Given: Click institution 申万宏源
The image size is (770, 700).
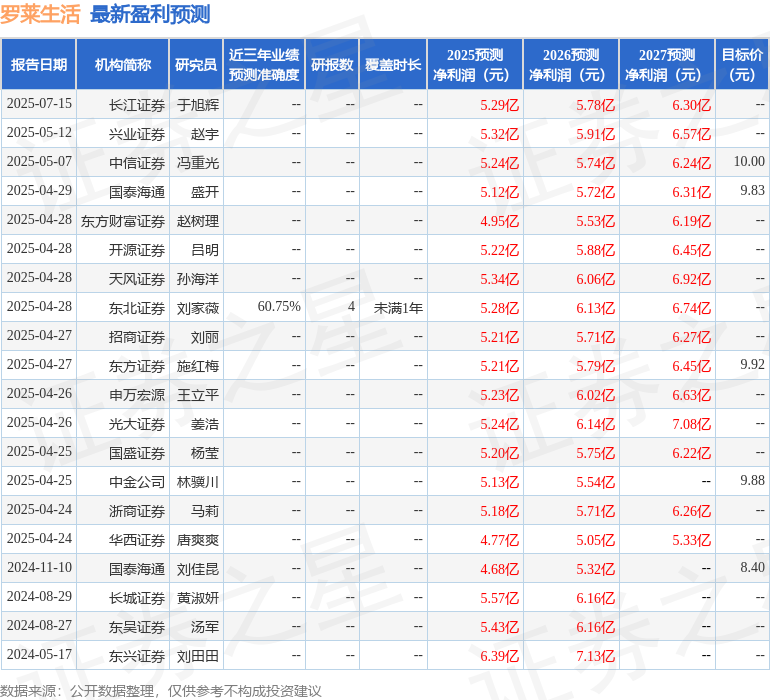Looking at the screenshot, I should click(x=137, y=395).
